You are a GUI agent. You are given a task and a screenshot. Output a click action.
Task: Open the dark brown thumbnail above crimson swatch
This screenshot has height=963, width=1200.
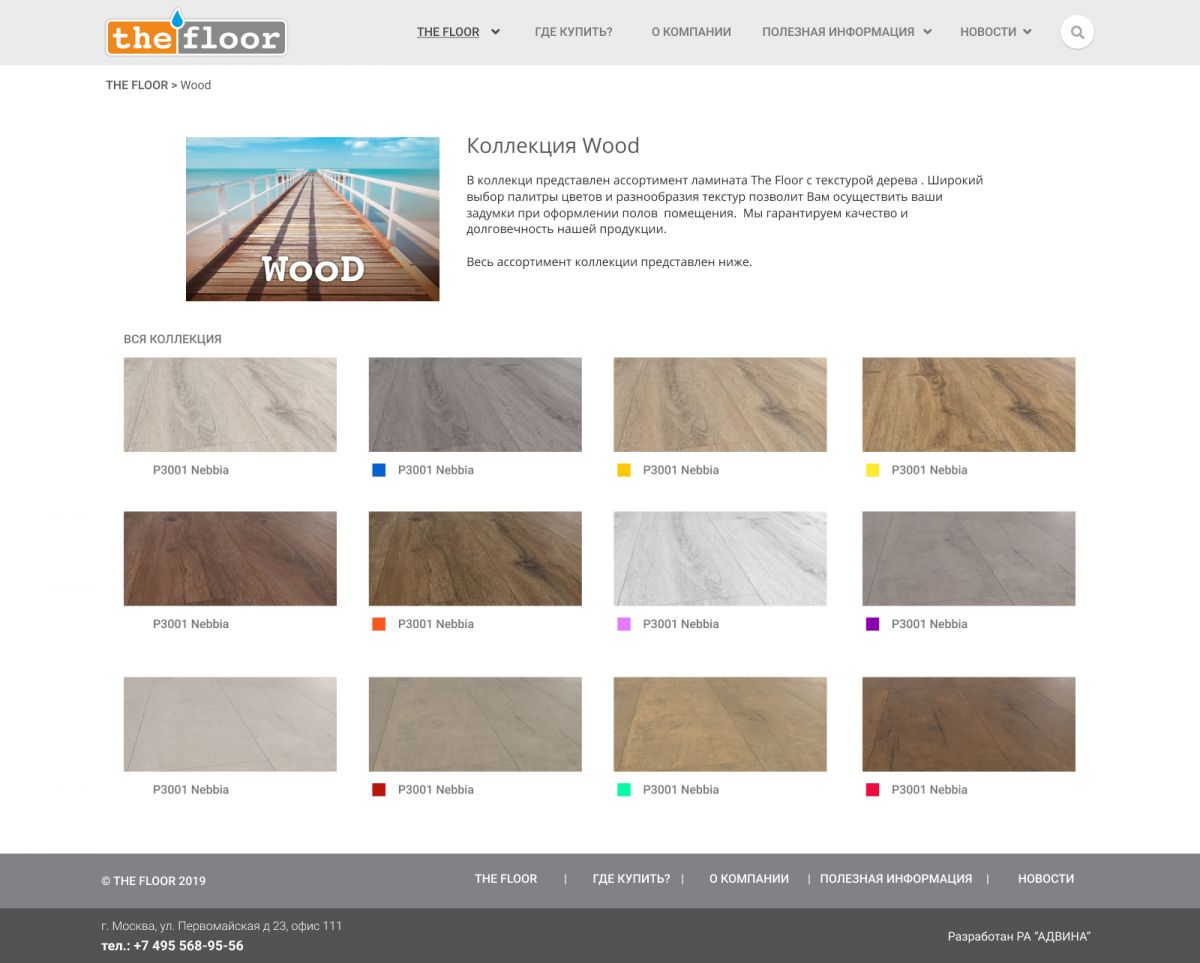[x=969, y=724]
